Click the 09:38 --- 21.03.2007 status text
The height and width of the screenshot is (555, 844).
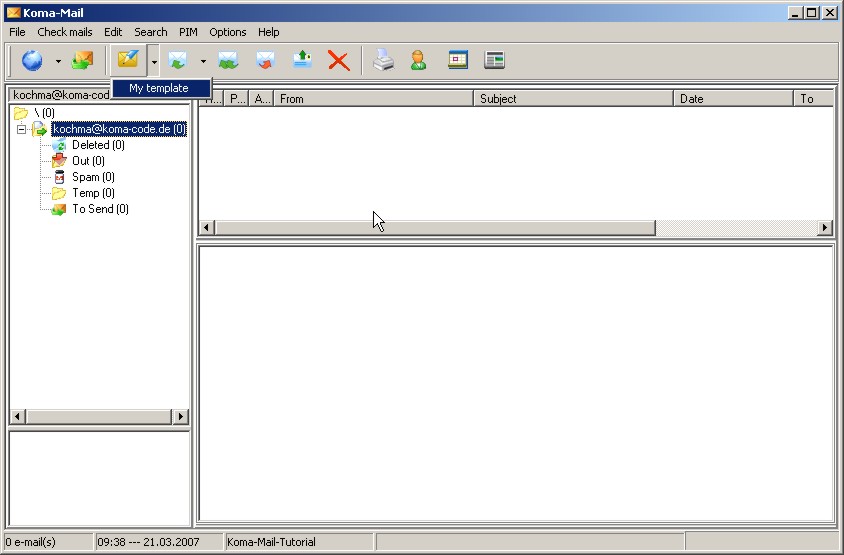coord(148,542)
